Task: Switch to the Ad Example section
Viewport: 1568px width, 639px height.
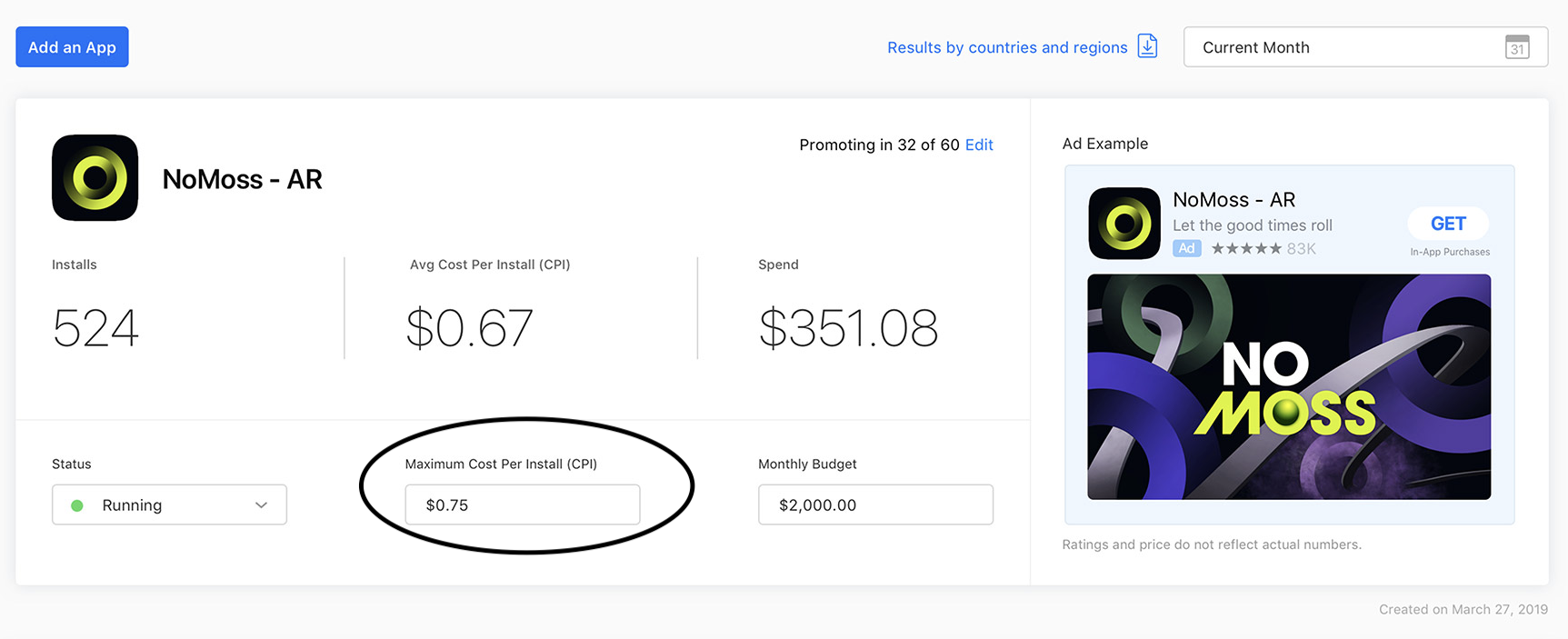Action: coord(1105,144)
